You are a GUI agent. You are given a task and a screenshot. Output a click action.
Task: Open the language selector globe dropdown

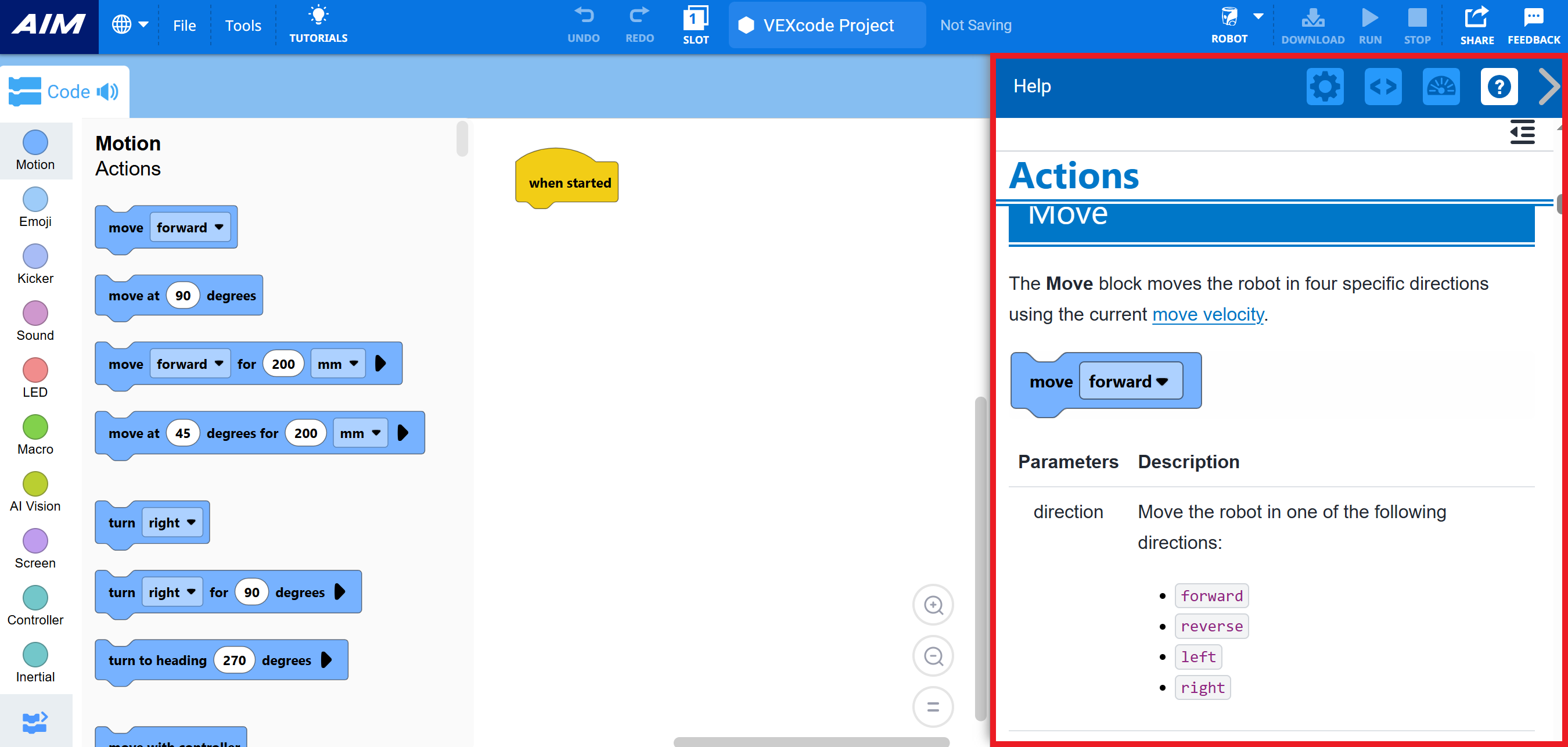[x=129, y=24]
